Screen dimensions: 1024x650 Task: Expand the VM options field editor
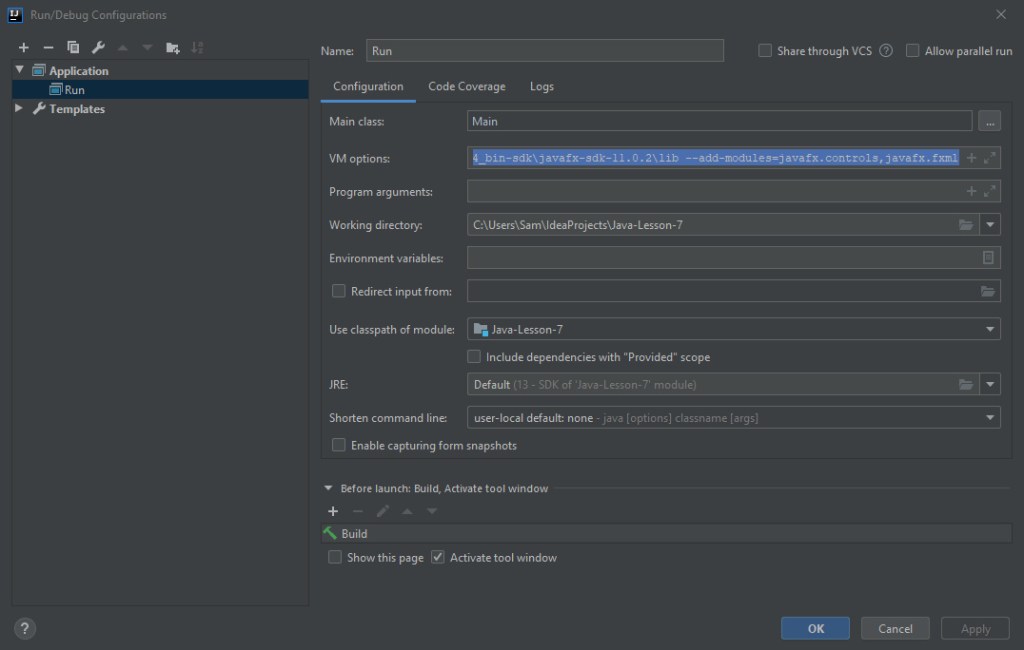point(989,158)
